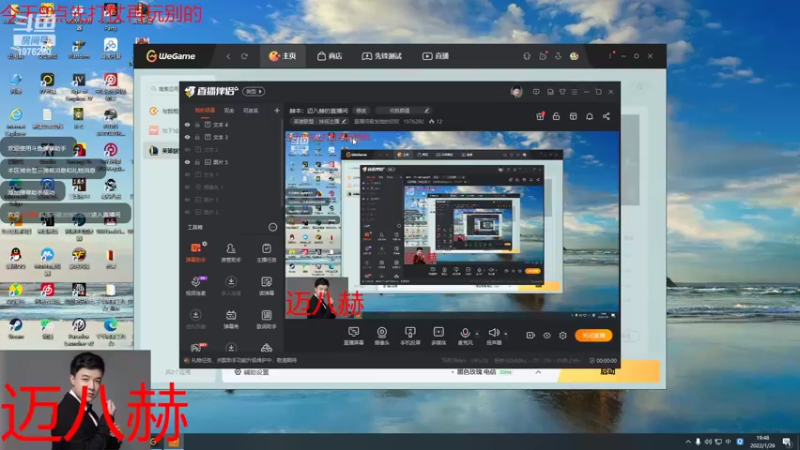Add screen capture source (直播屏幕)
800x450 pixels.
pos(354,336)
